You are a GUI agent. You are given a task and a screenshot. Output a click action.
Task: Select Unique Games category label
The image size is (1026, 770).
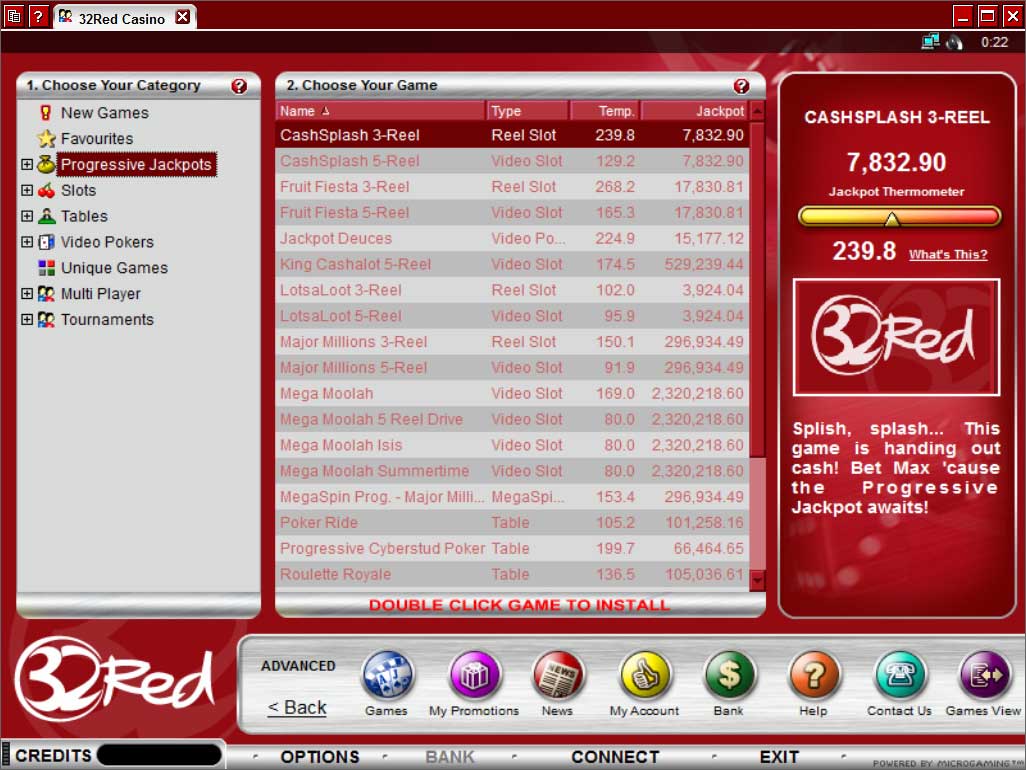pos(115,268)
